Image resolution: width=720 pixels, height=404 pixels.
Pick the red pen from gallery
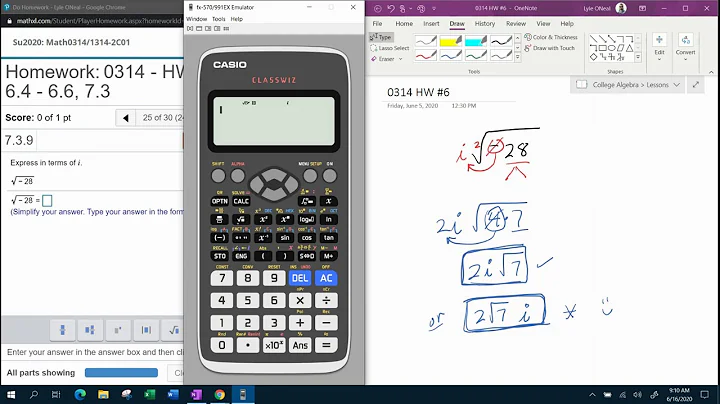coord(426,55)
